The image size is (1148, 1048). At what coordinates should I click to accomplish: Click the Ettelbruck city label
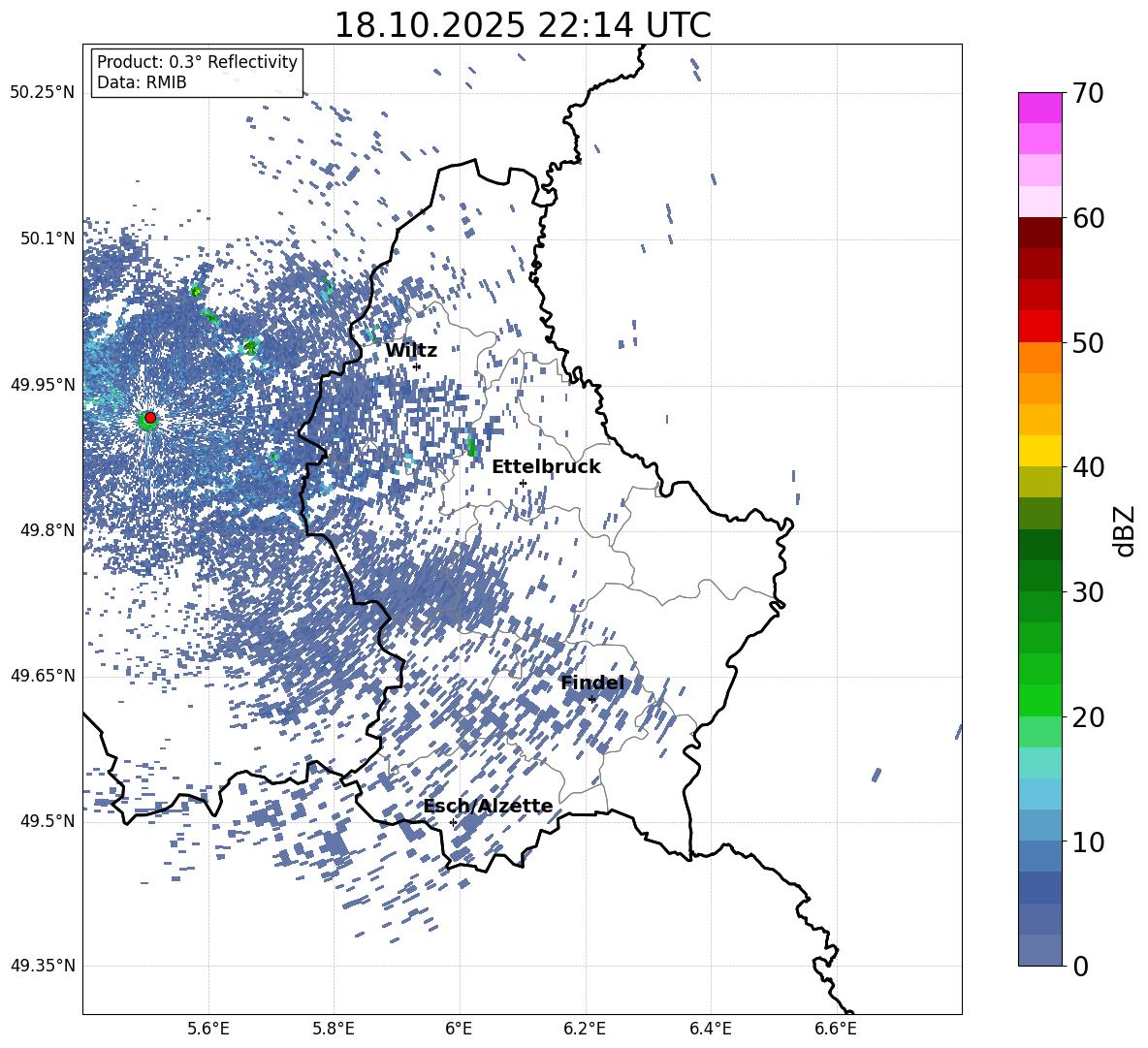pos(546,467)
